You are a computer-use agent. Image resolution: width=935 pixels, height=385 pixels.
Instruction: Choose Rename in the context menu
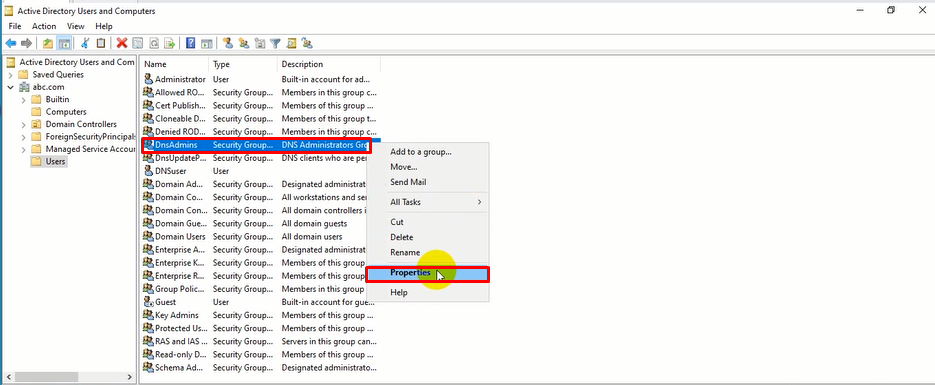click(428, 253)
